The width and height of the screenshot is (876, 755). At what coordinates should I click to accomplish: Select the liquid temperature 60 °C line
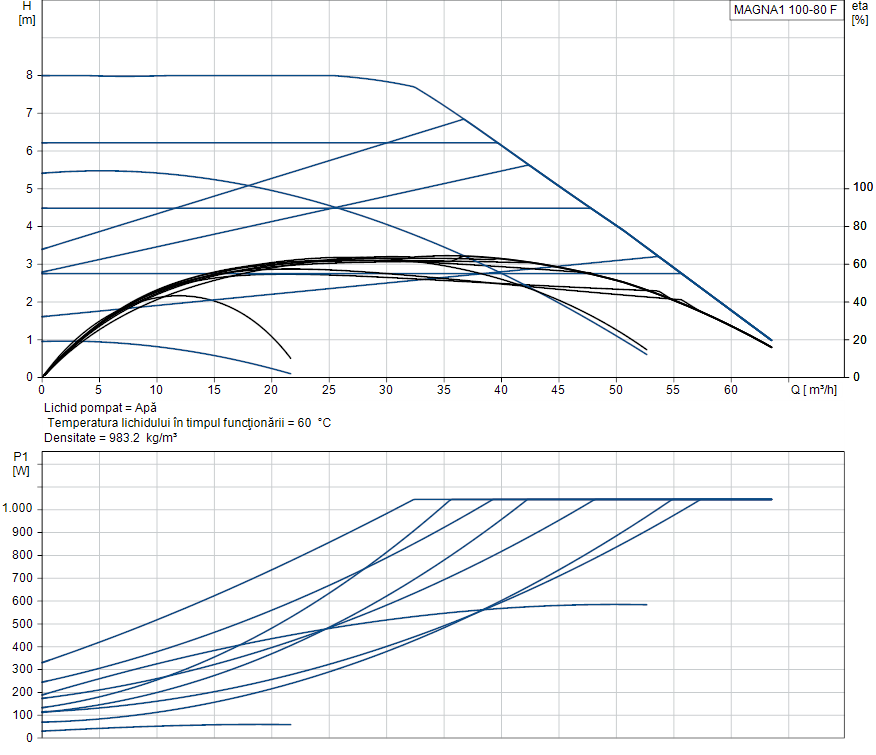(x=189, y=423)
